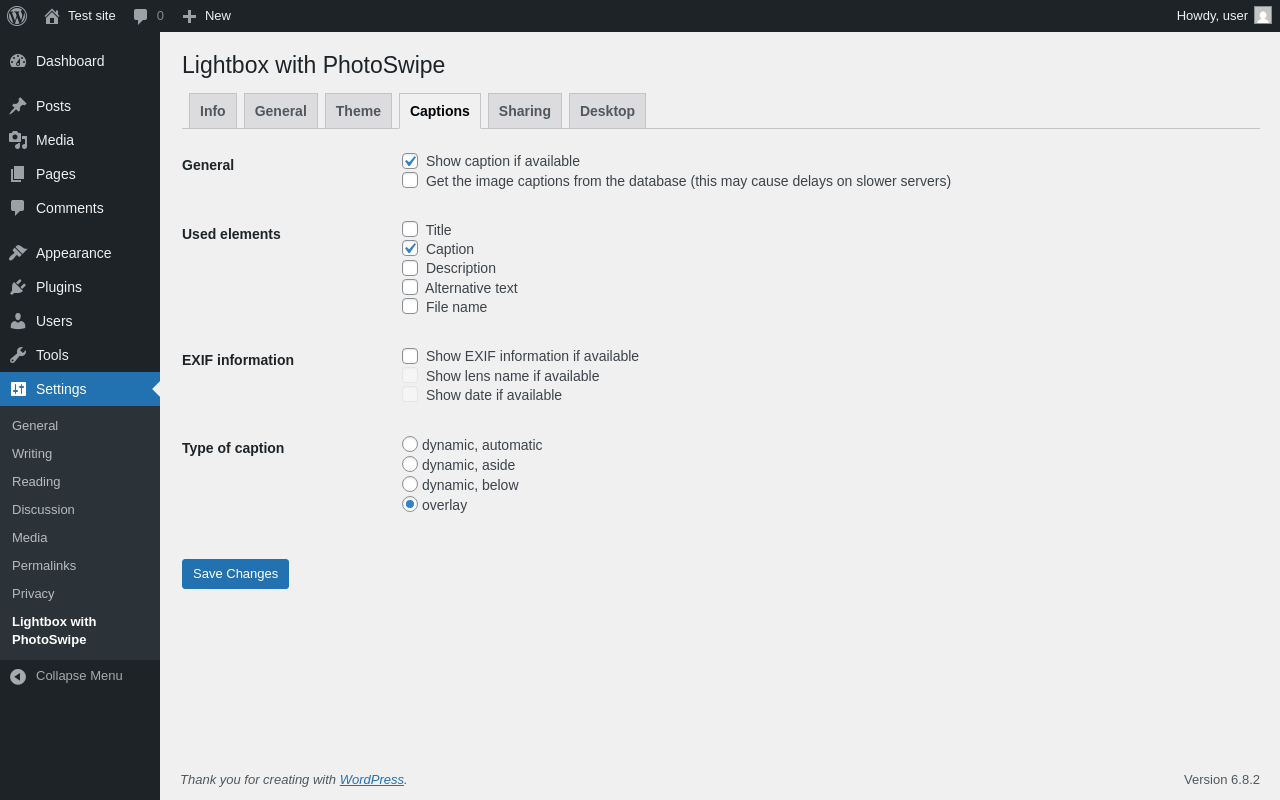Screen dimensions: 1280x800
Task: Click the Users person icon
Action: pos(18,321)
